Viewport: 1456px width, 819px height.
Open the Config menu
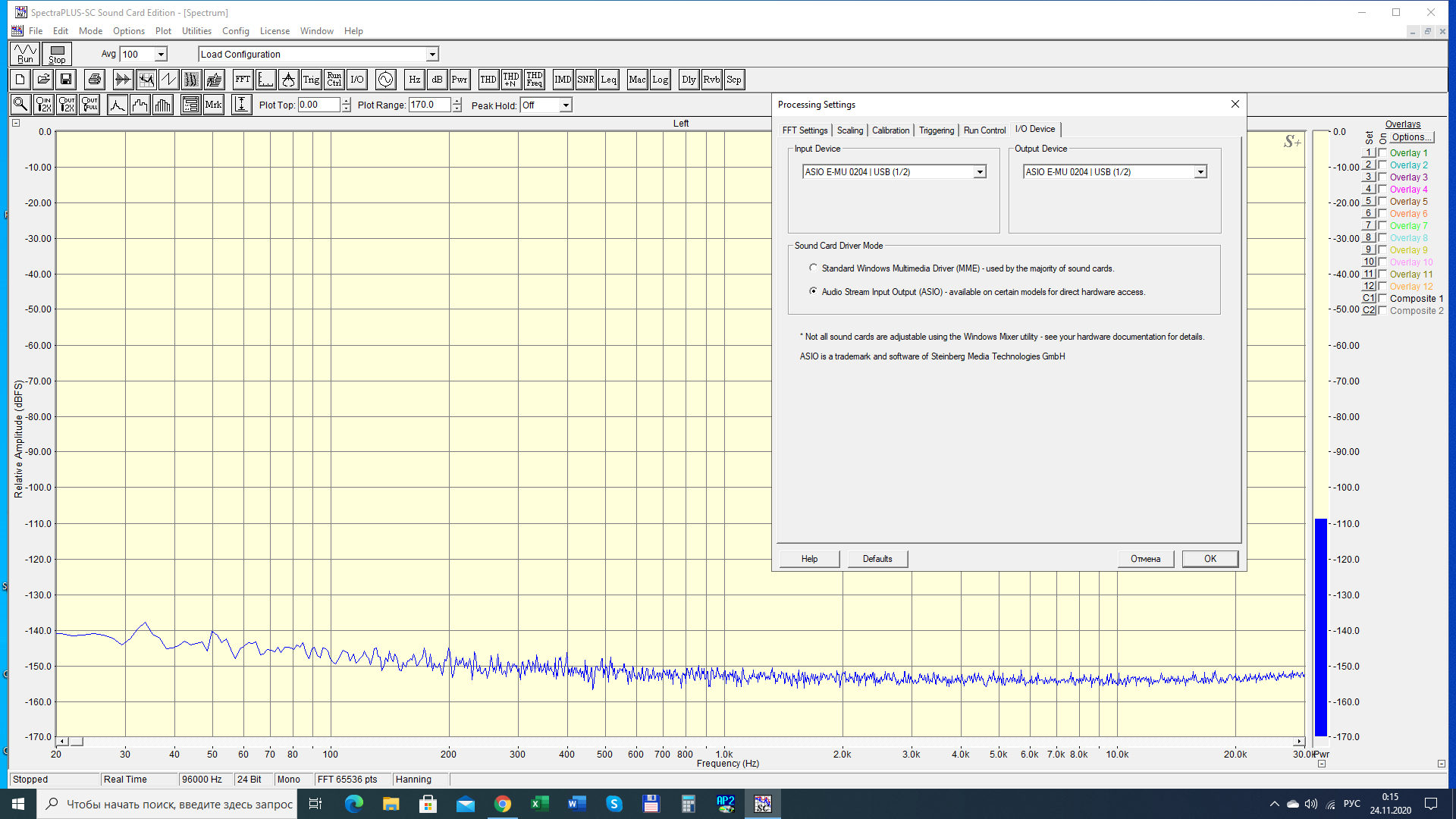click(236, 31)
